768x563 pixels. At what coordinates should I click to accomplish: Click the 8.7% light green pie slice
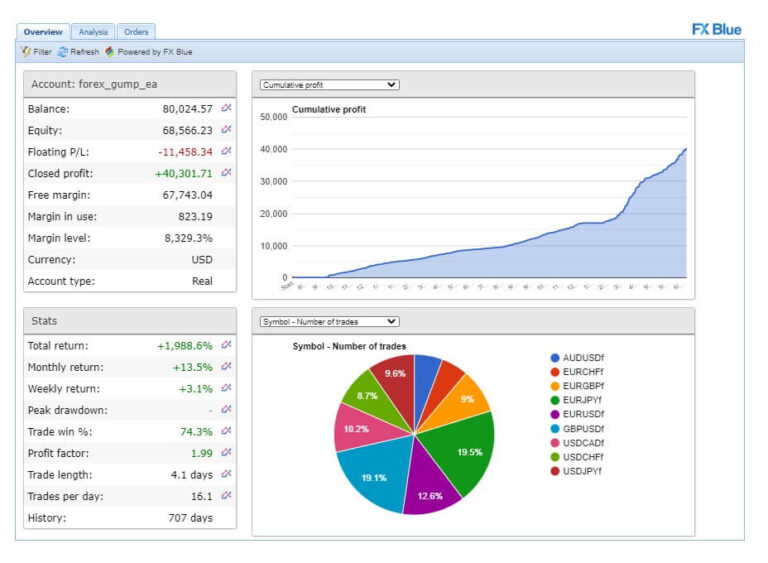click(374, 399)
